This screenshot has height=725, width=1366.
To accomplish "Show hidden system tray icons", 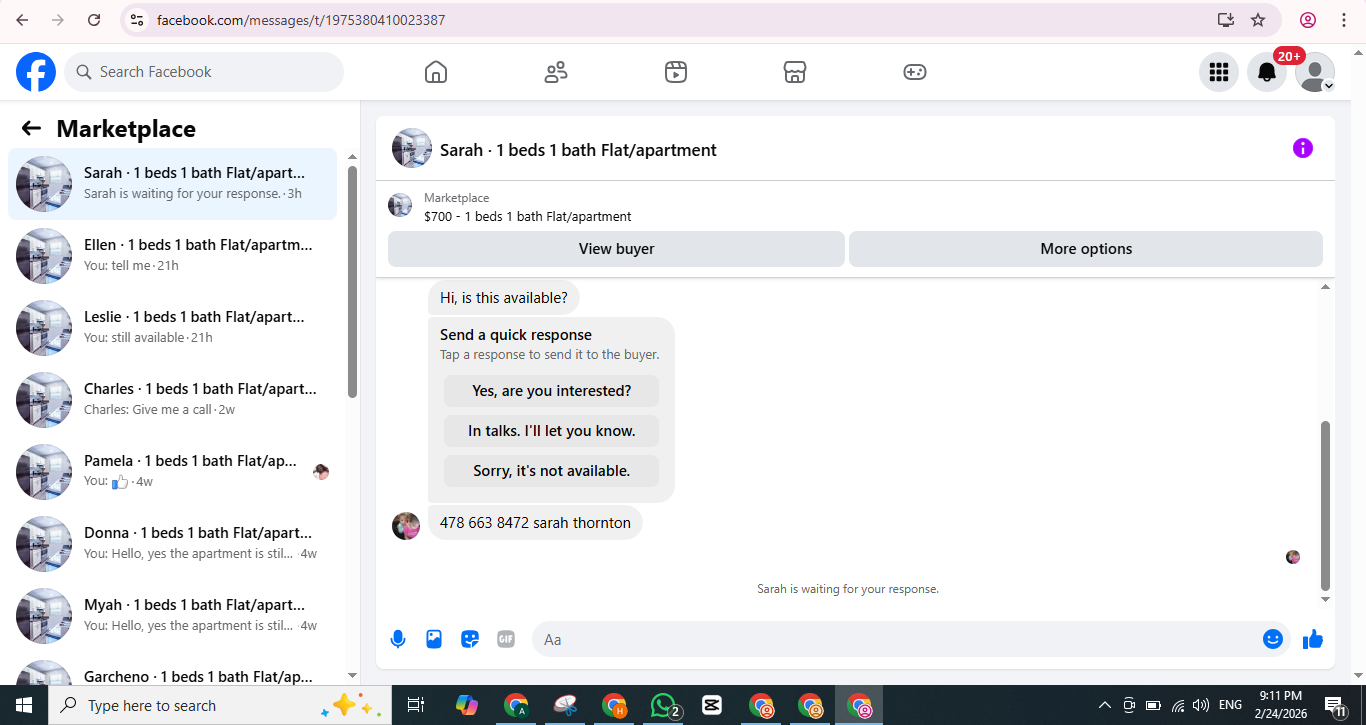I will (1104, 705).
